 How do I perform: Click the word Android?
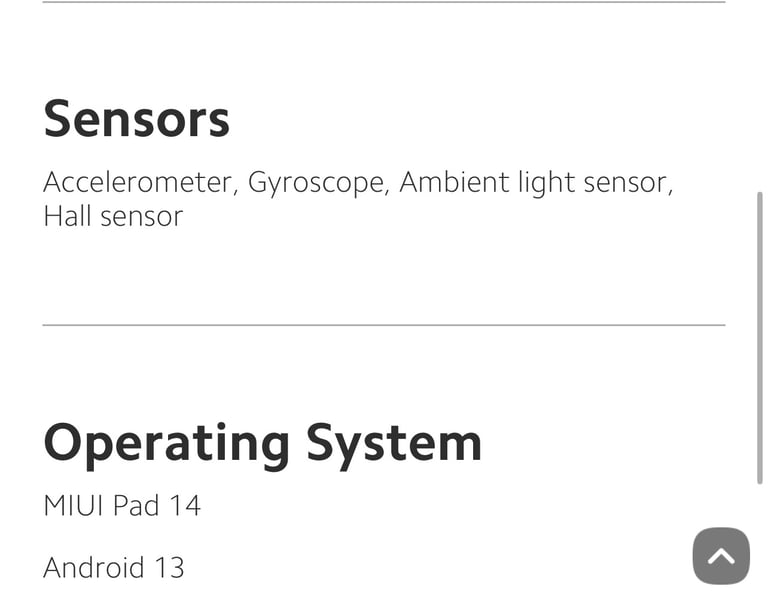click(94, 567)
